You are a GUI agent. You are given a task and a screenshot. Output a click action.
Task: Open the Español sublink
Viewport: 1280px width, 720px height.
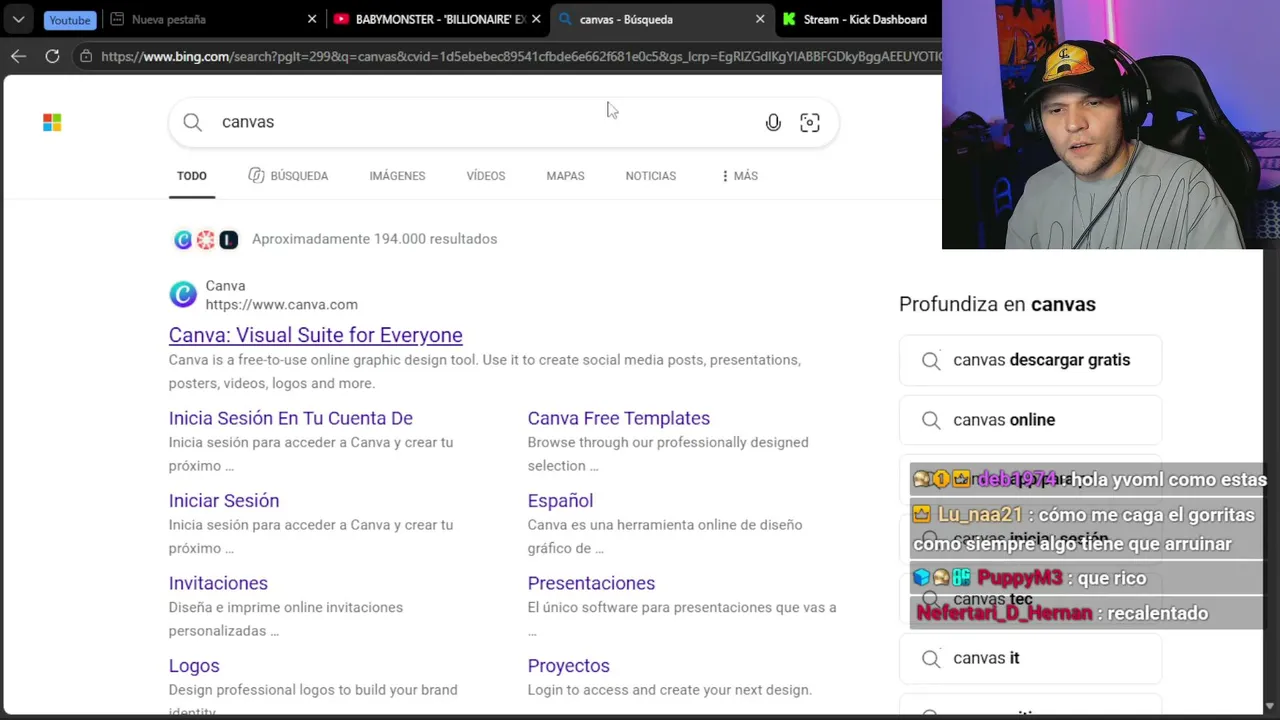tap(560, 501)
